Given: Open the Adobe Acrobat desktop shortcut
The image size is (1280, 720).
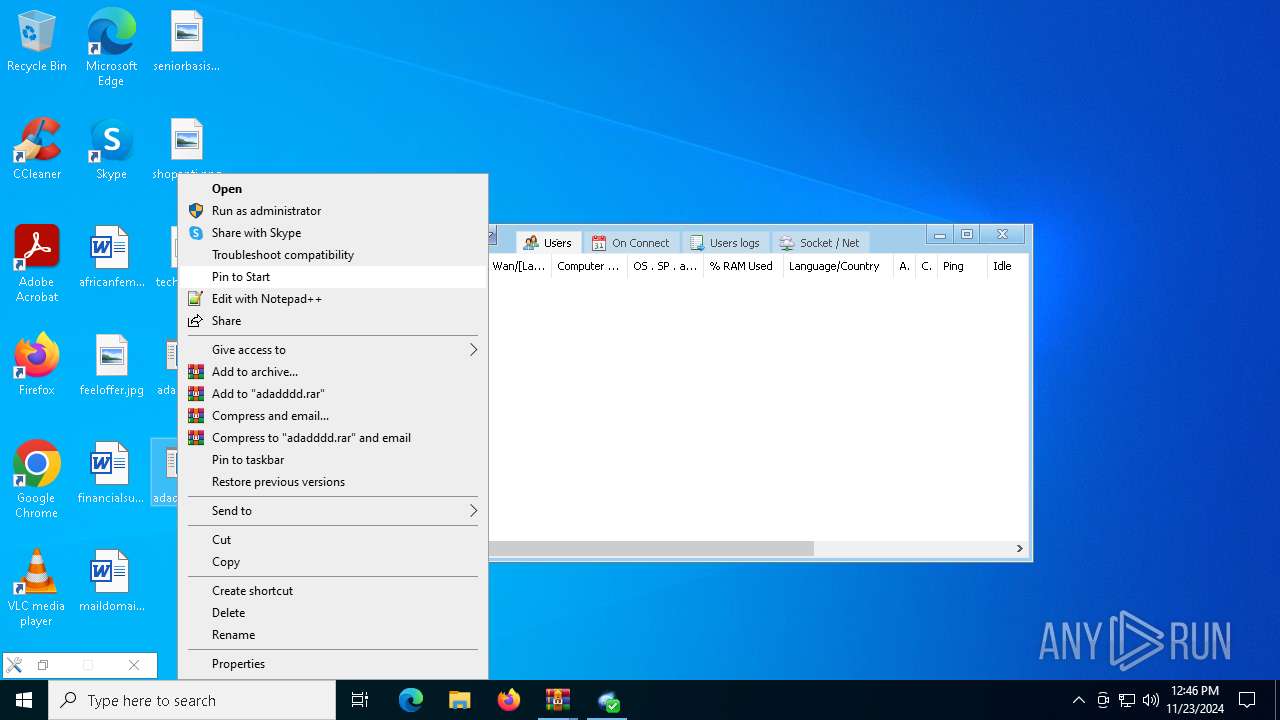Looking at the screenshot, I should click(x=37, y=264).
